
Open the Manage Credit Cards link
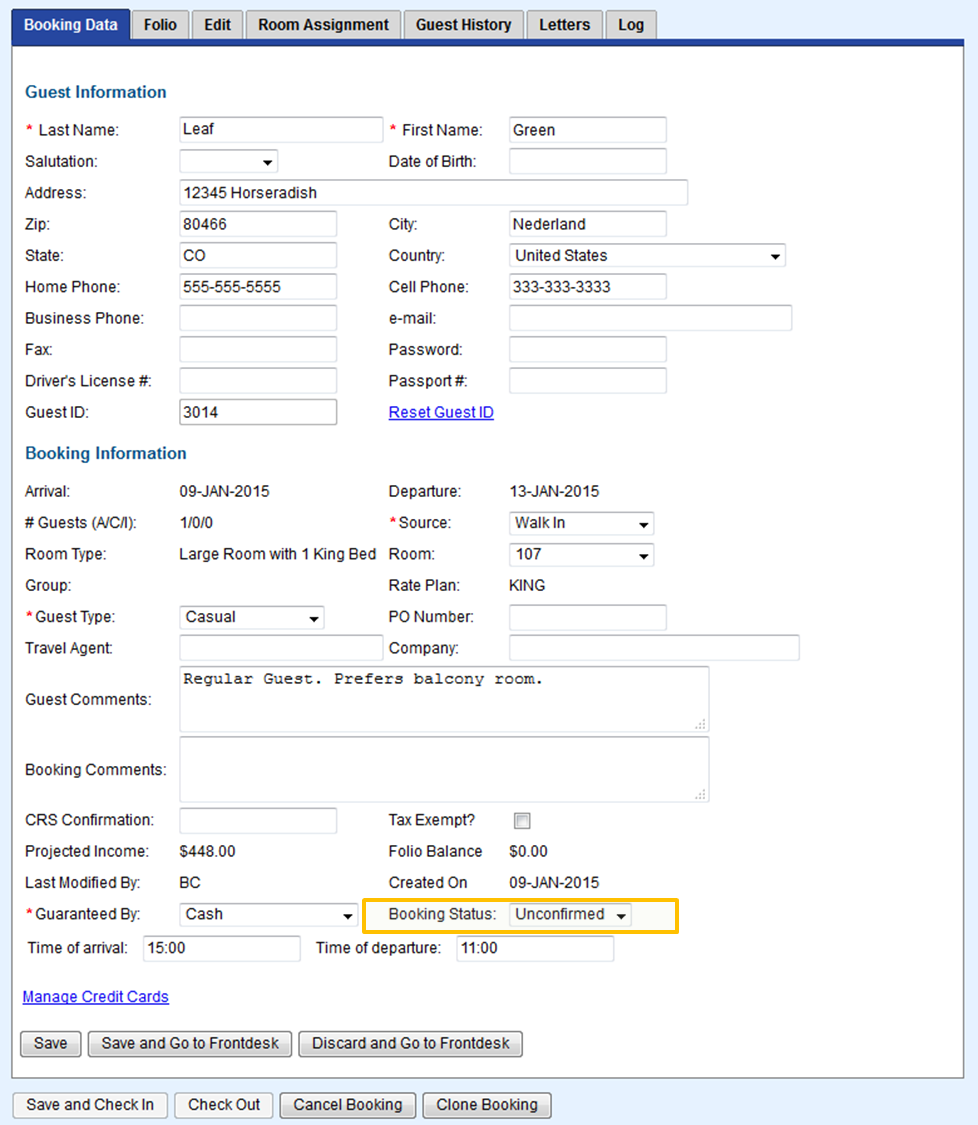point(96,997)
